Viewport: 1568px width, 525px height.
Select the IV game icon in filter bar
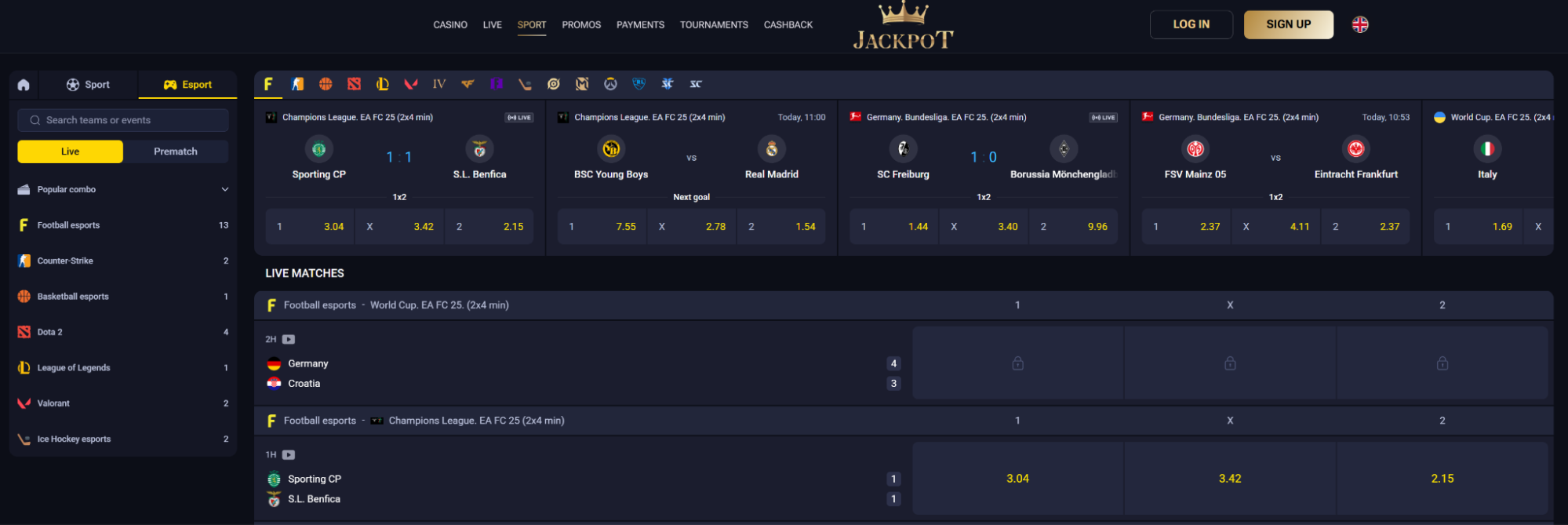[439, 84]
